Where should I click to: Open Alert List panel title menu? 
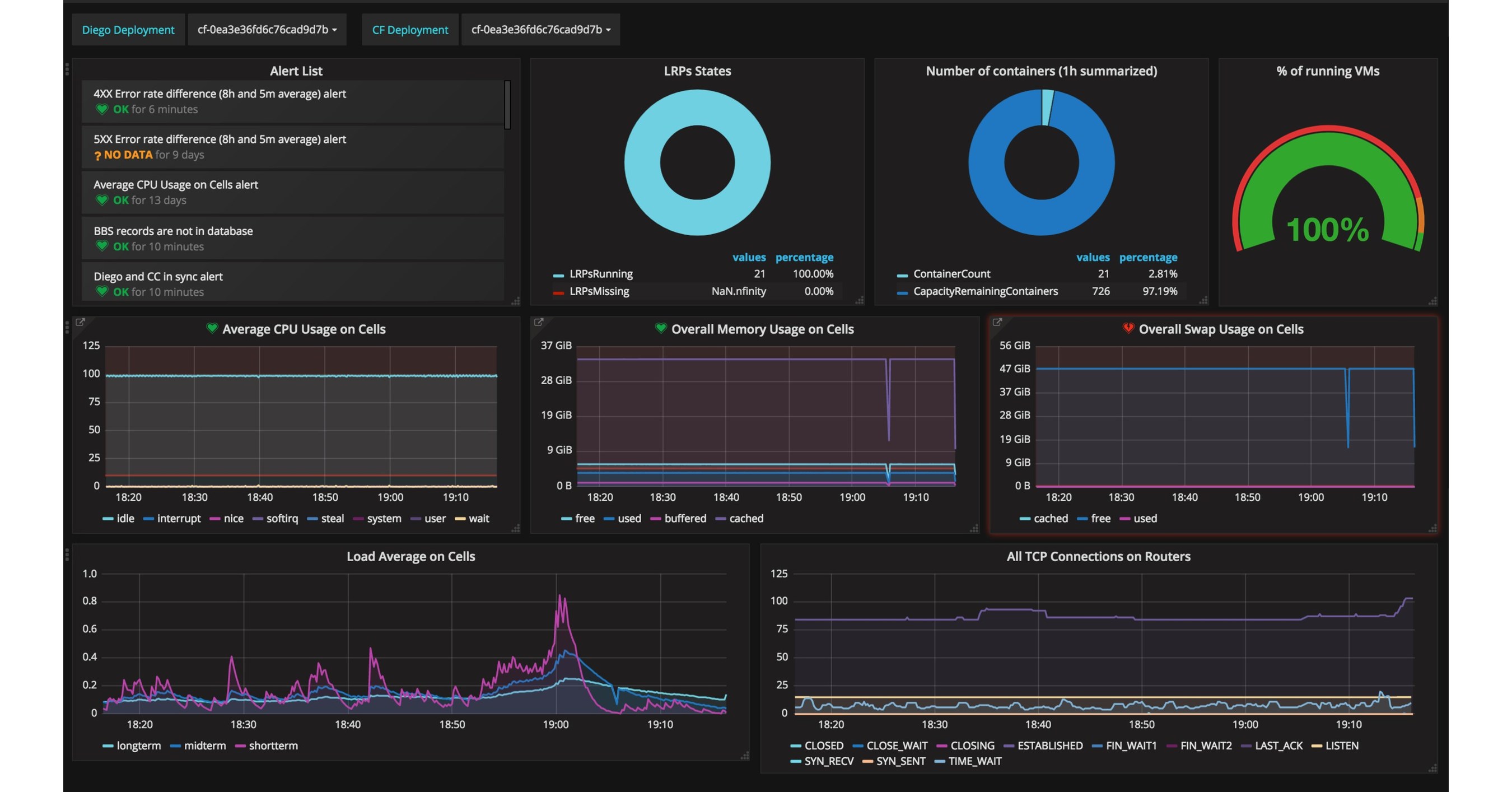[x=296, y=71]
